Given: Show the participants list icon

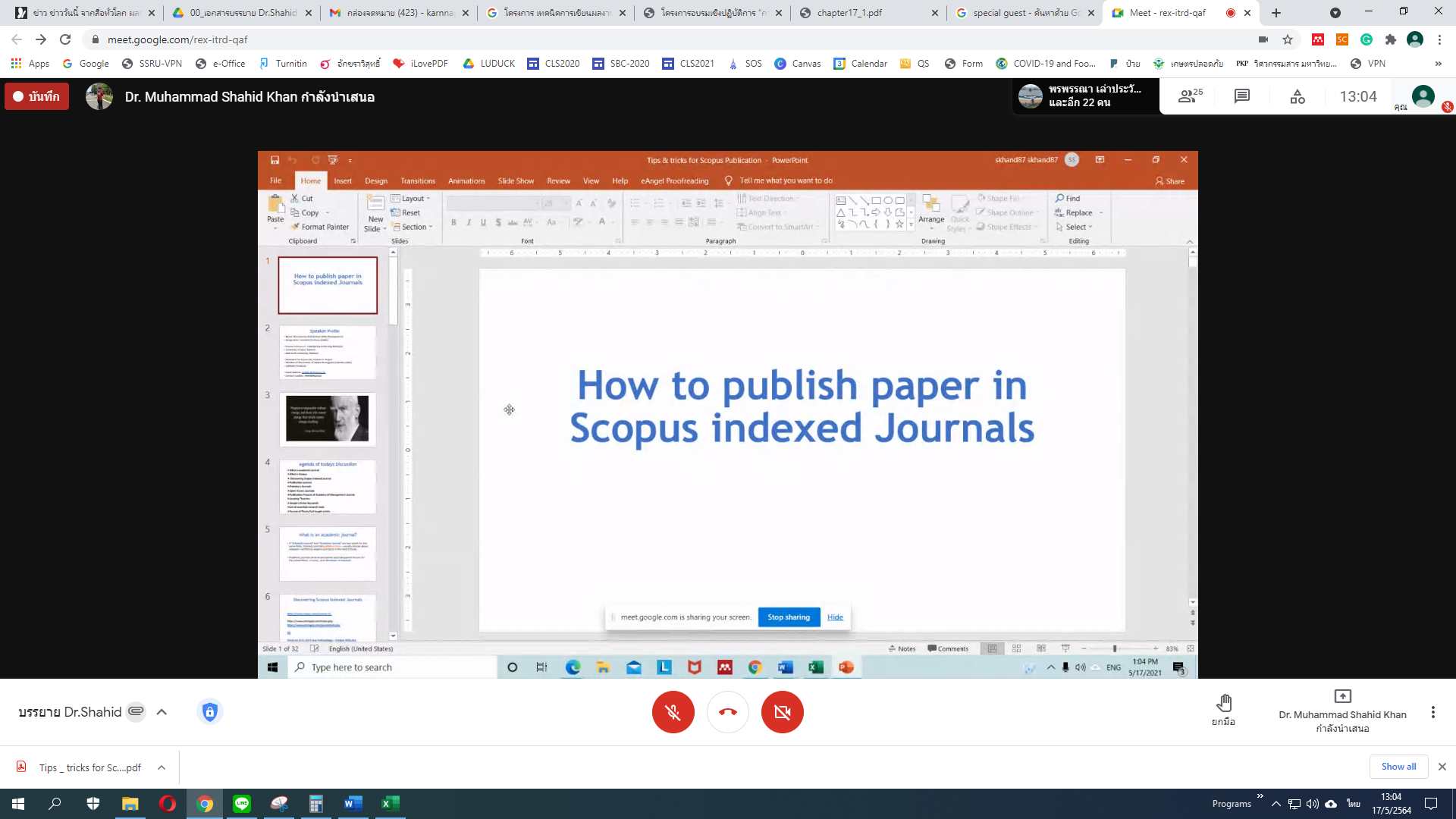Looking at the screenshot, I should 1189,96.
